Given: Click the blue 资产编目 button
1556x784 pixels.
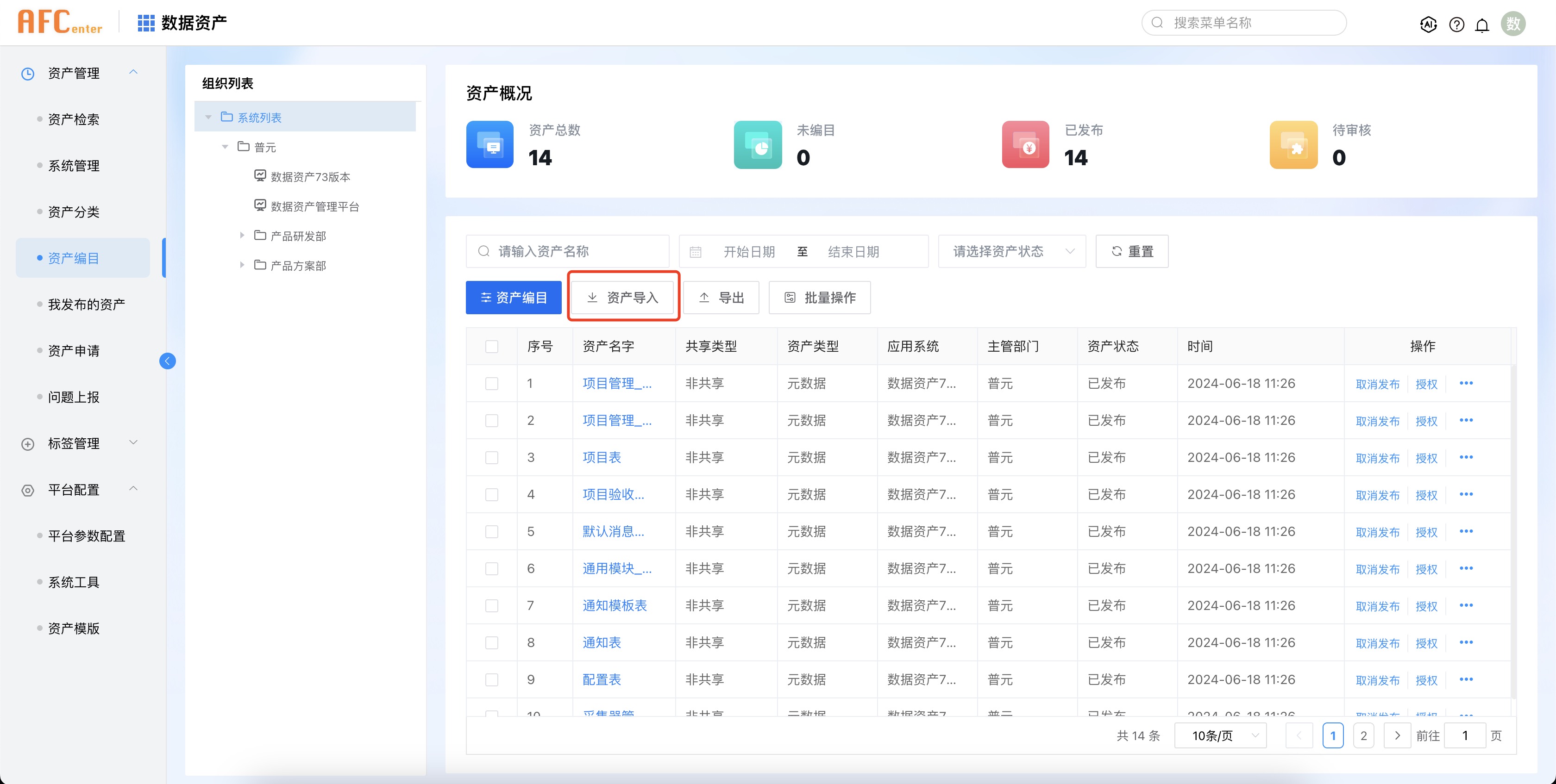Looking at the screenshot, I should pos(514,297).
